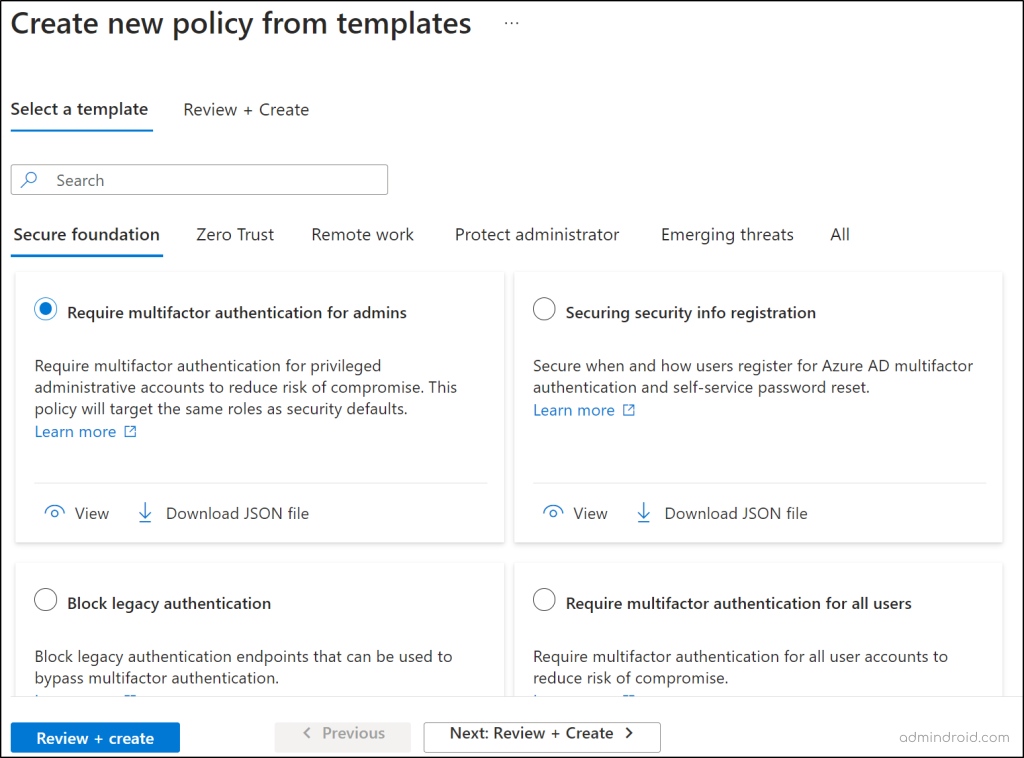The width and height of the screenshot is (1024, 758).
Task: Go to Review + Create step tab
Action: 246,110
